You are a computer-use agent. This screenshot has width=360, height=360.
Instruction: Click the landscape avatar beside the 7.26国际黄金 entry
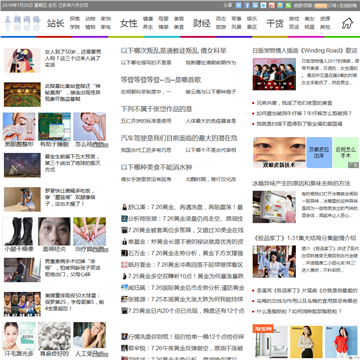pos(124,287)
